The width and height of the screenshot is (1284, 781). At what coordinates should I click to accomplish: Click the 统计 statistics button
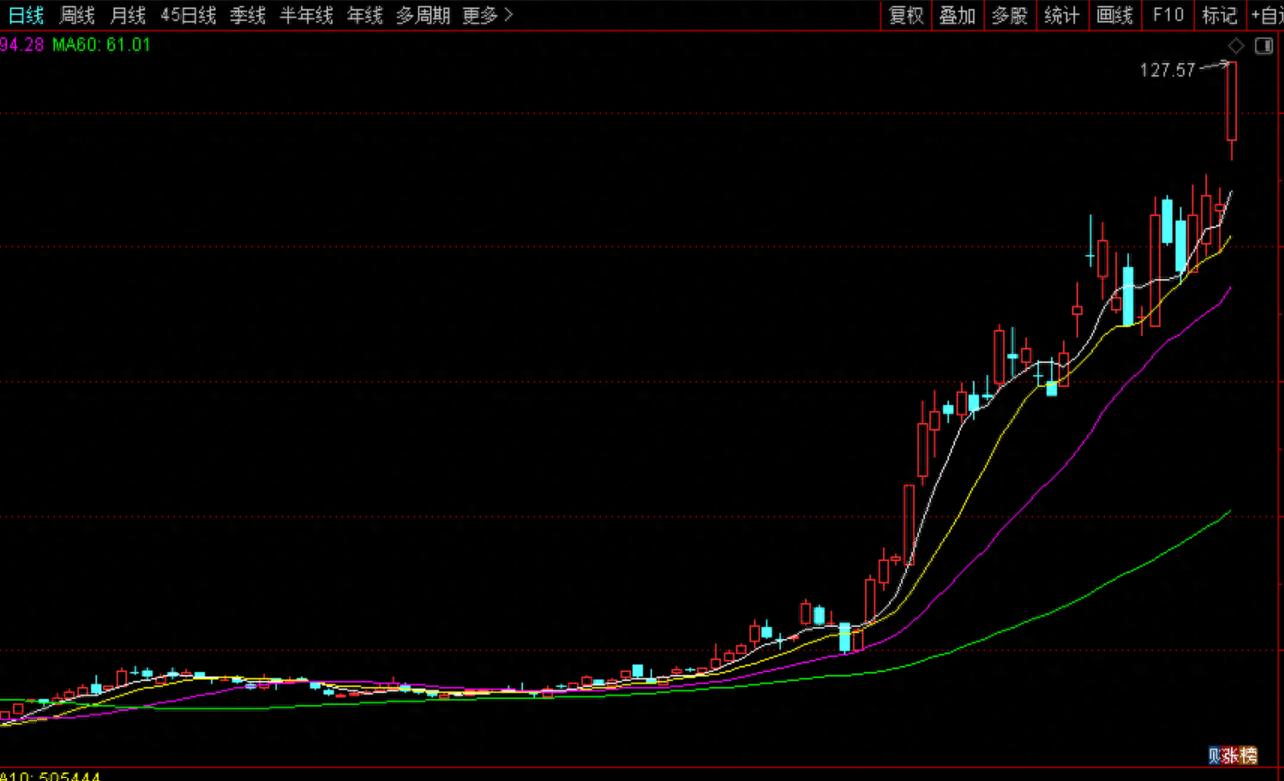[x=1061, y=15]
